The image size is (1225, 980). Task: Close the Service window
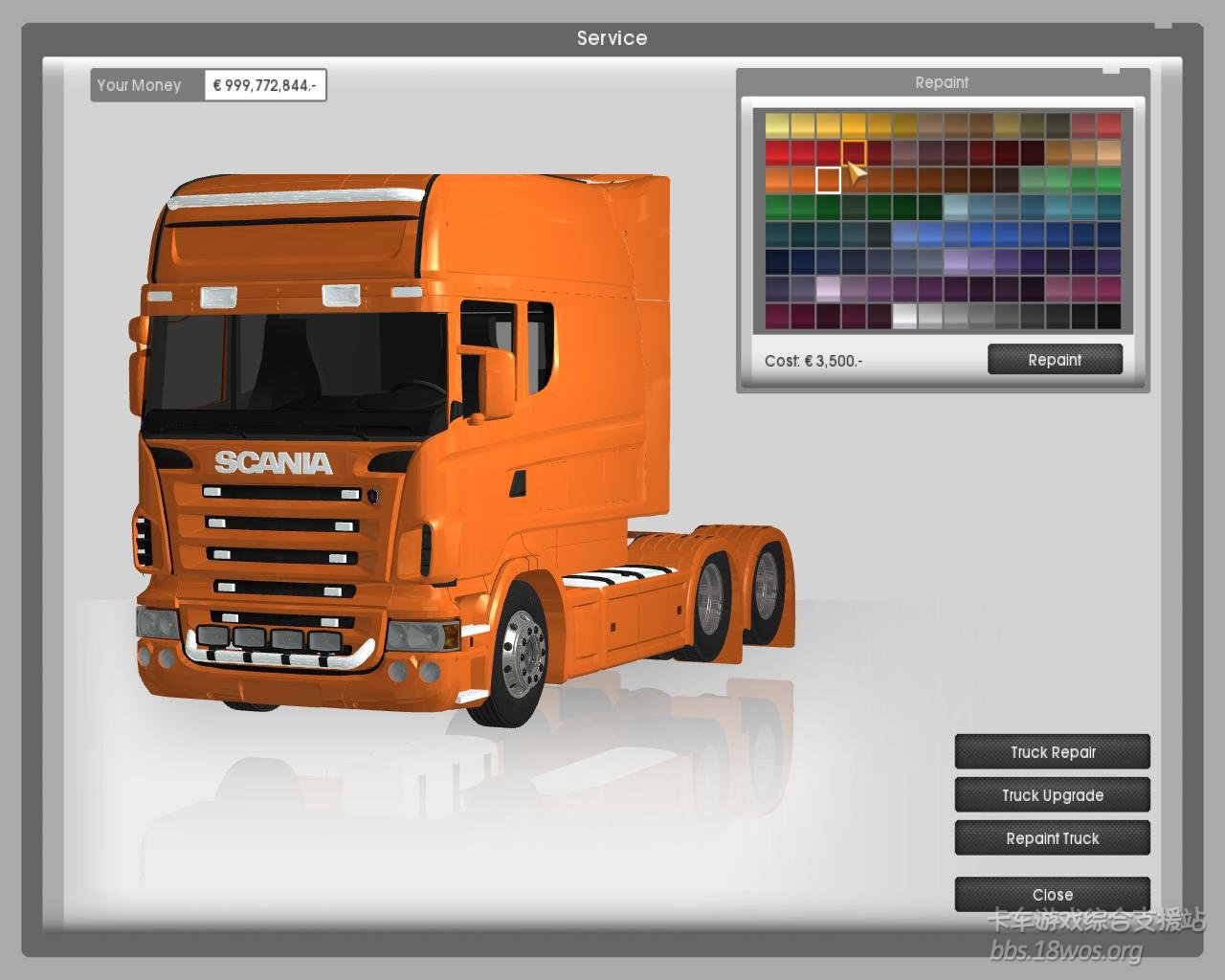1052,895
